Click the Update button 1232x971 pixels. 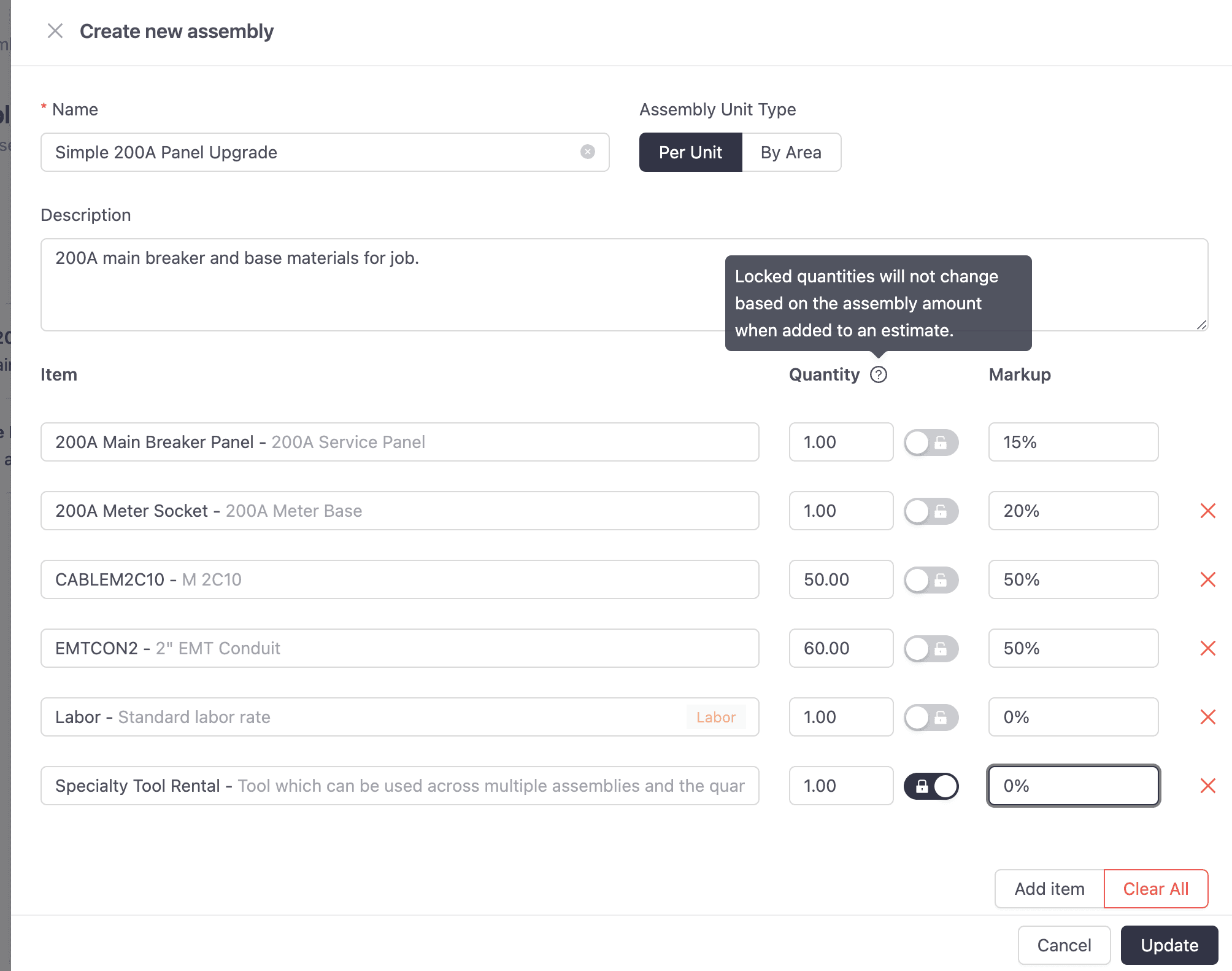1169,945
